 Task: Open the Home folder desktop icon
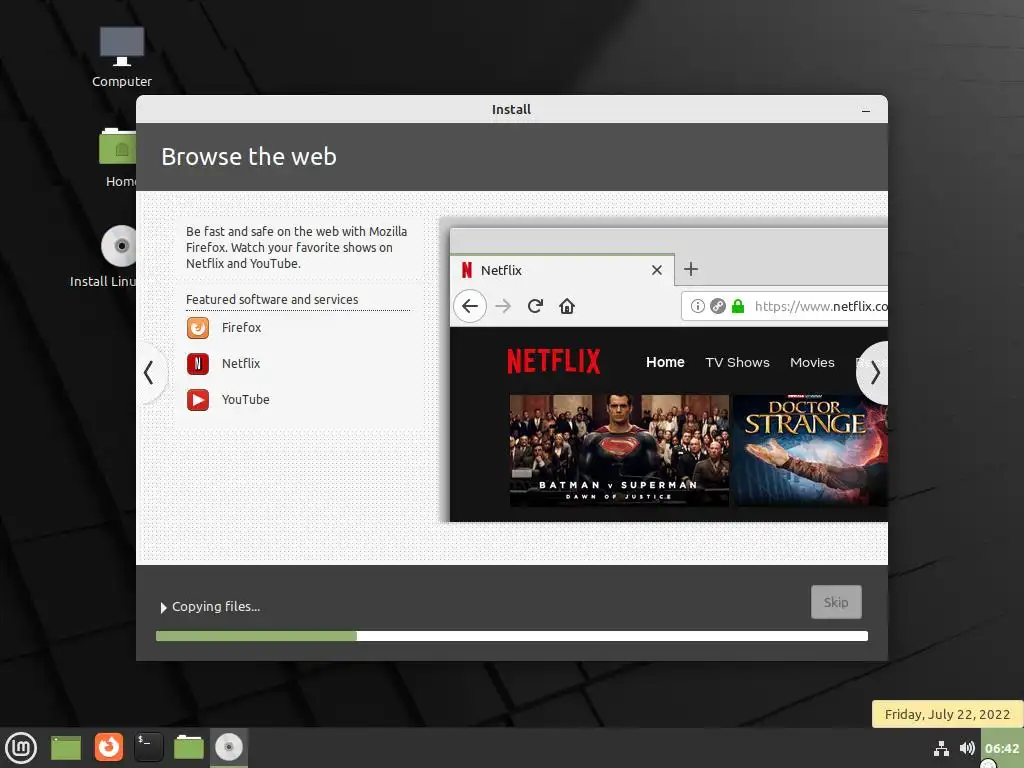click(x=118, y=157)
